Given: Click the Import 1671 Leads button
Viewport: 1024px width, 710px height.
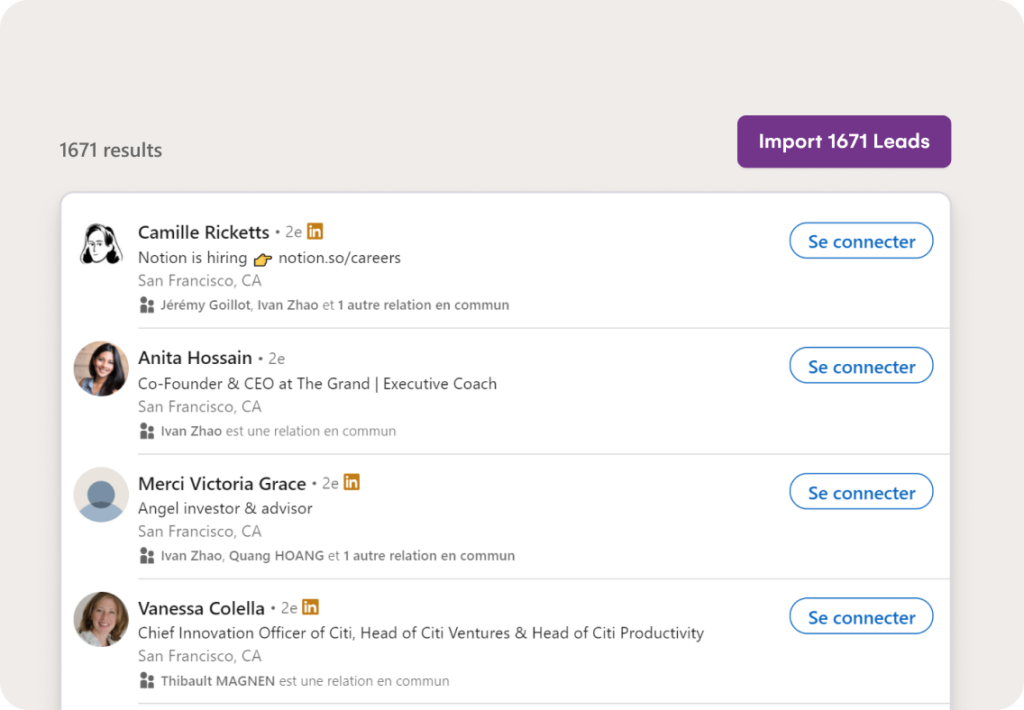Looking at the screenshot, I should click(x=843, y=142).
